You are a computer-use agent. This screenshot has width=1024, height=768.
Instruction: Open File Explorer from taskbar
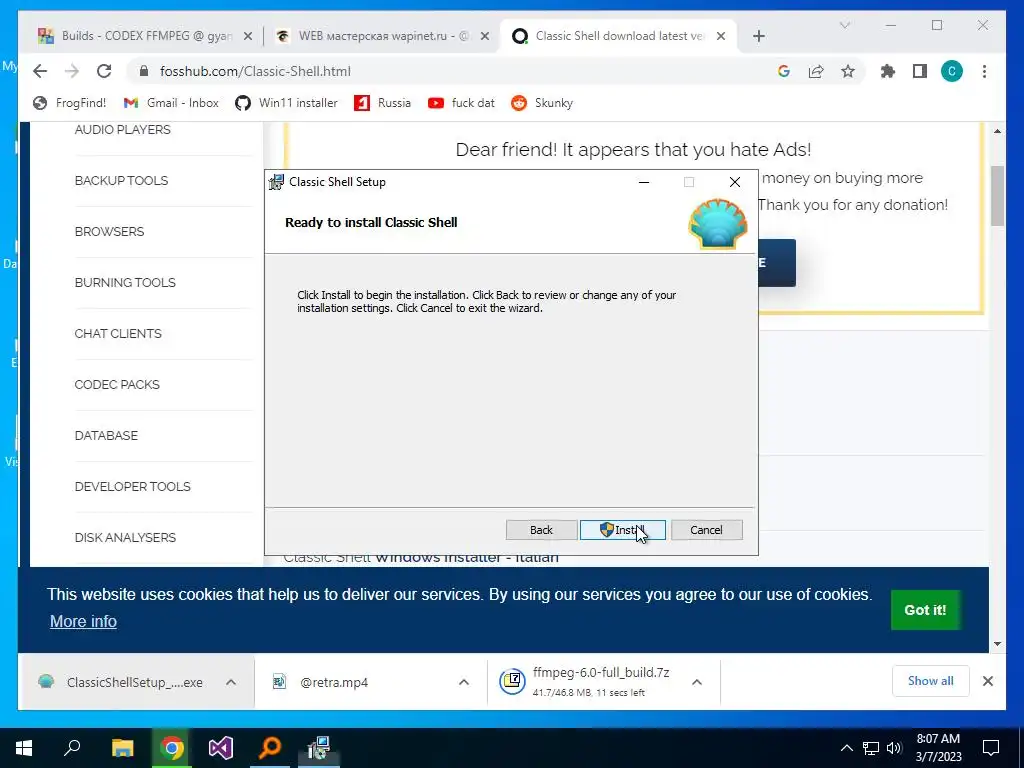click(x=122, y=748)
